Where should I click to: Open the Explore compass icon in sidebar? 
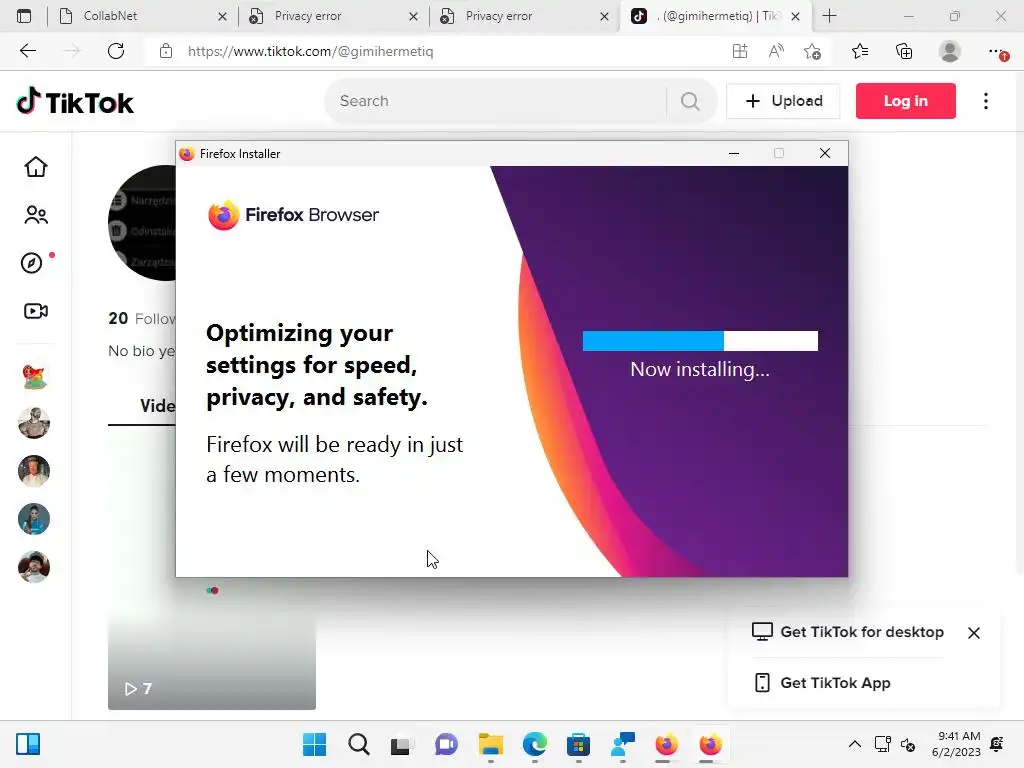[x=31, y=263]
